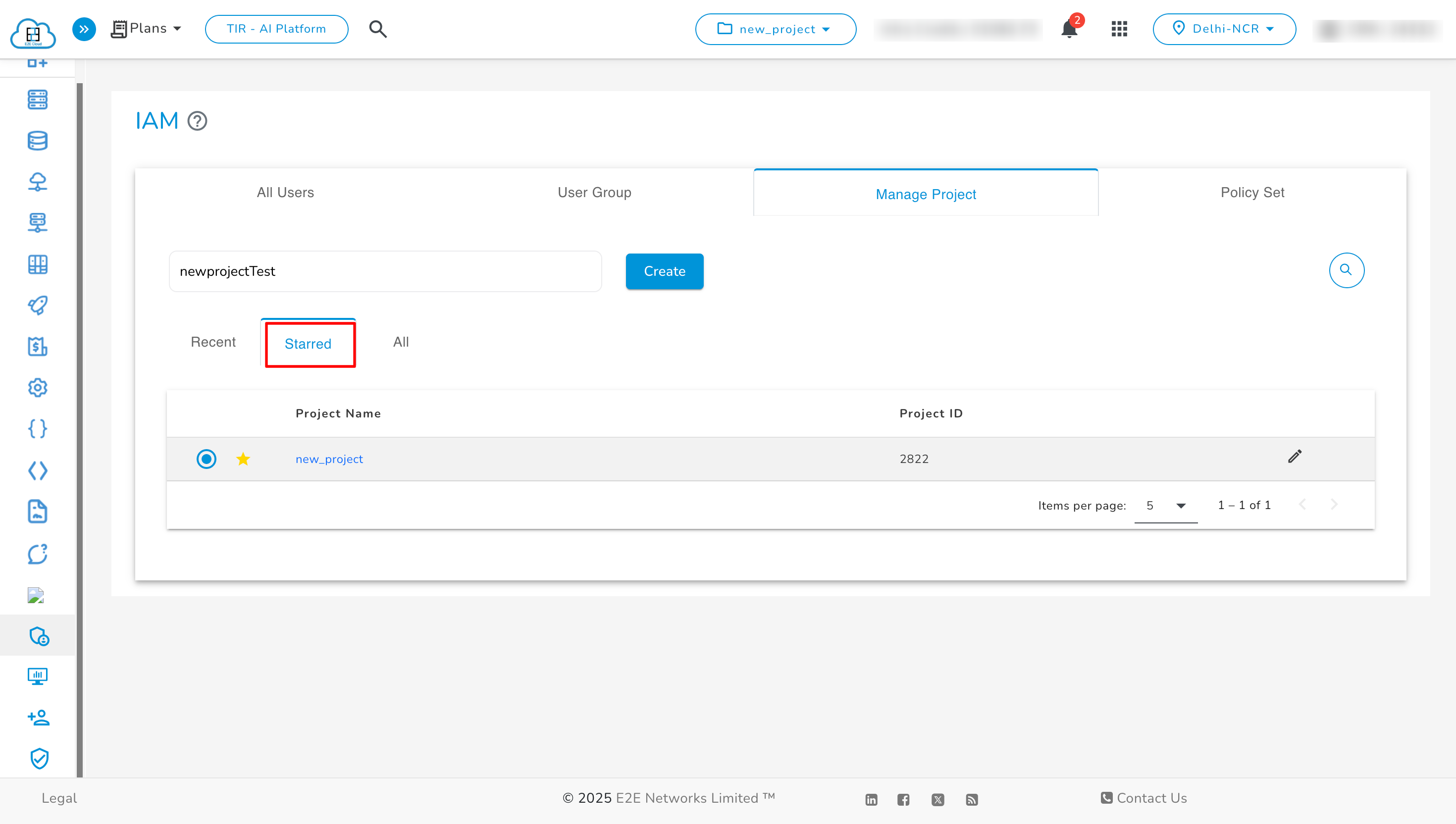The image size is (1456, 824).
Task: Click the notification bell icon
Action: pos(1068,29)
